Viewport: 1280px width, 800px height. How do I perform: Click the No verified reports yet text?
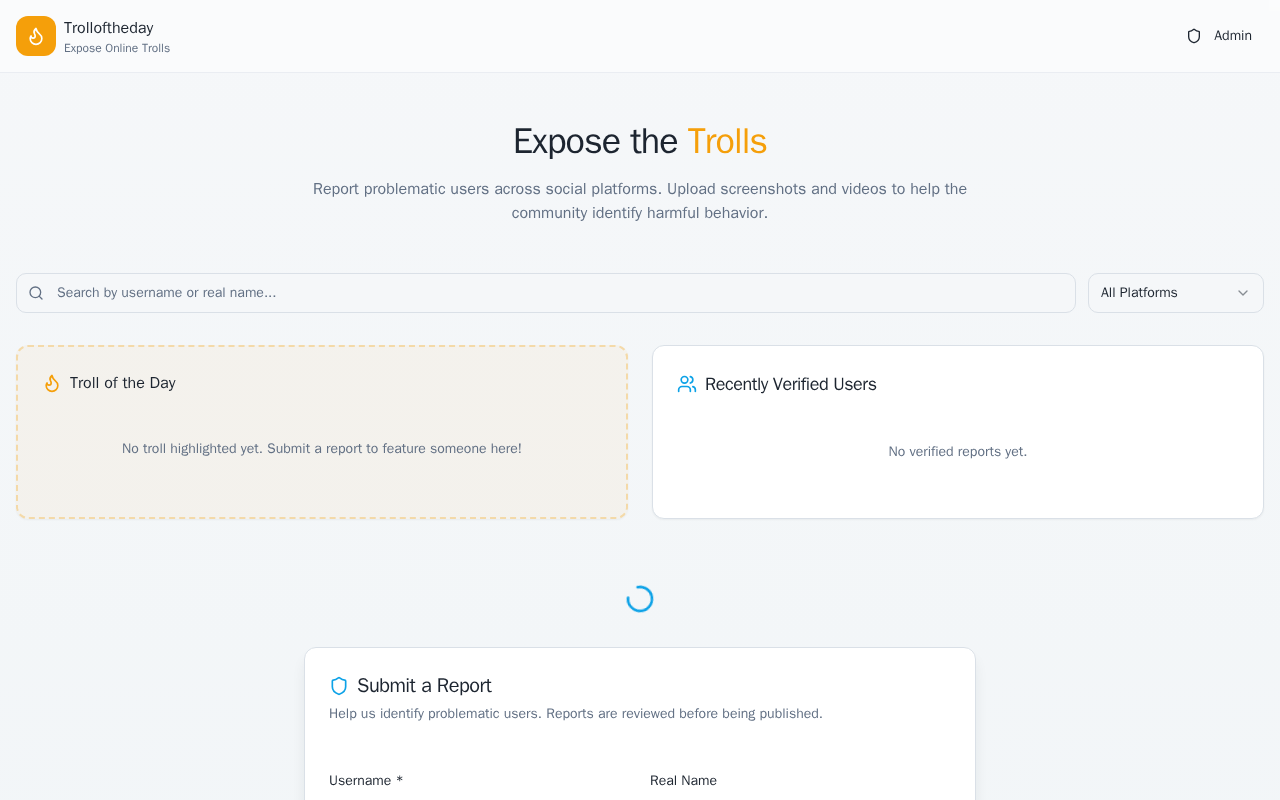point(958,452)
